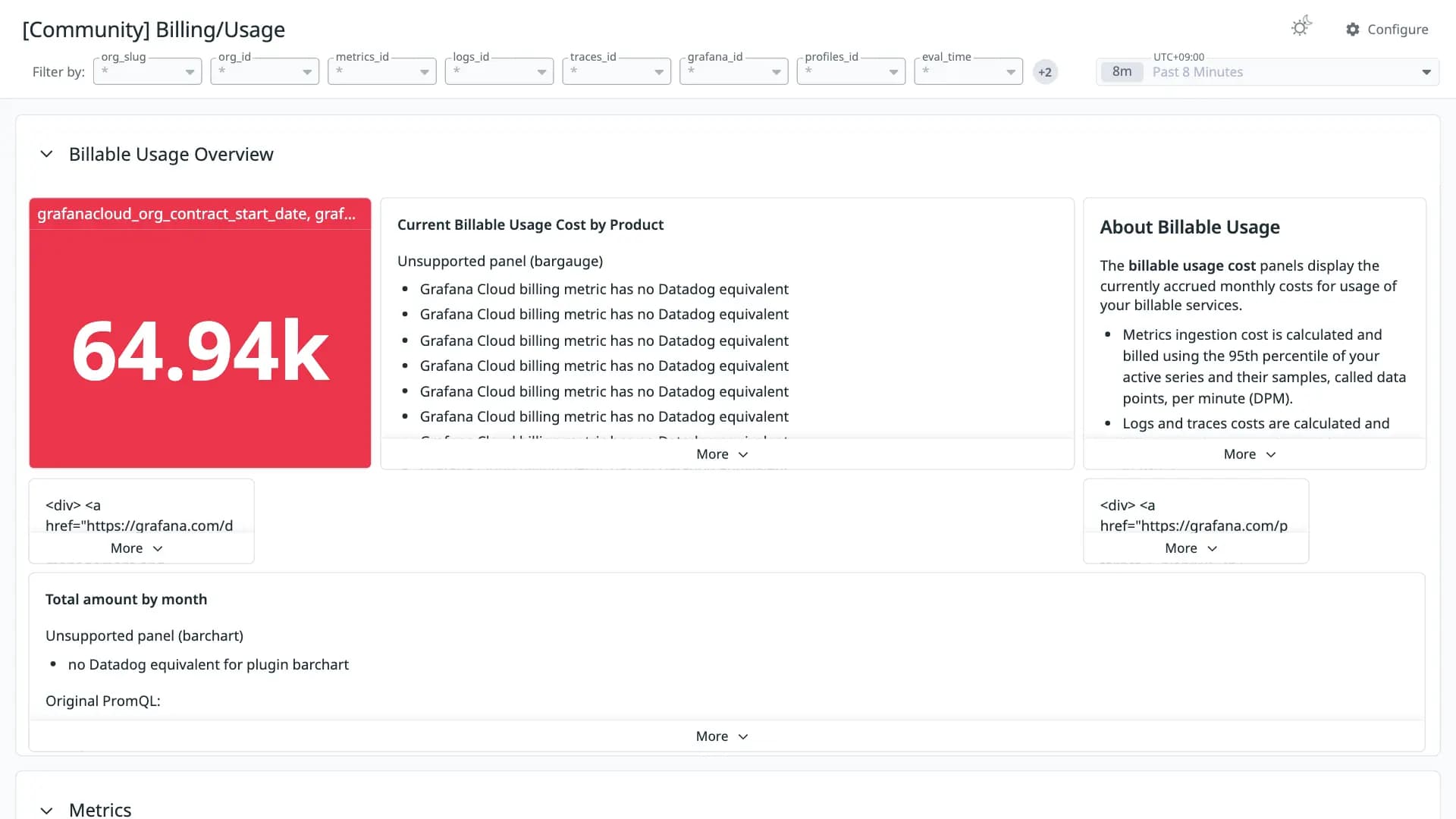The height and width of the screenshot is (819, 1456).
Task: Show the +2 additional filters
Action: pos(1045,72)
